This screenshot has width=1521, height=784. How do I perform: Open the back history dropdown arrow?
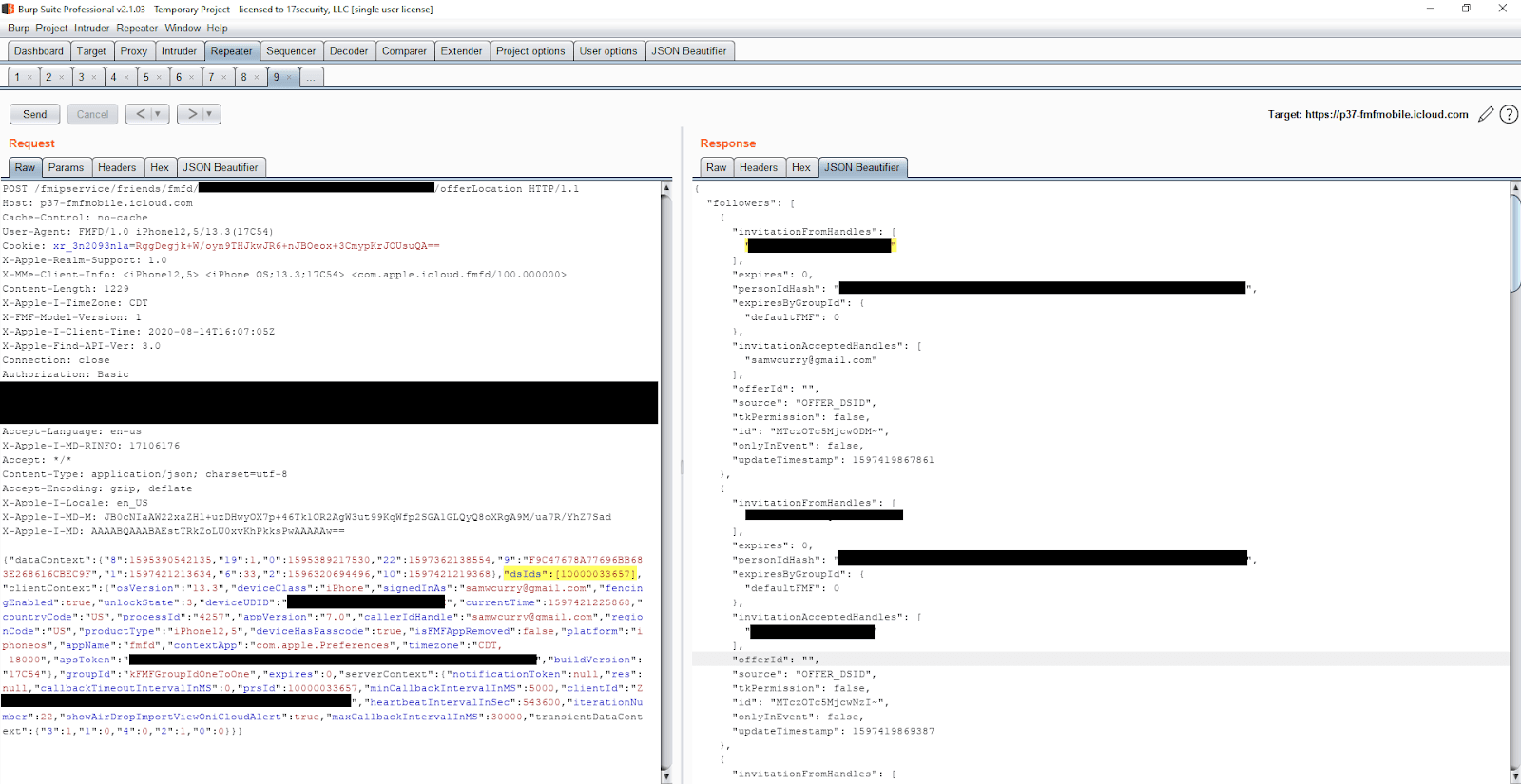(x=158, y=114)
